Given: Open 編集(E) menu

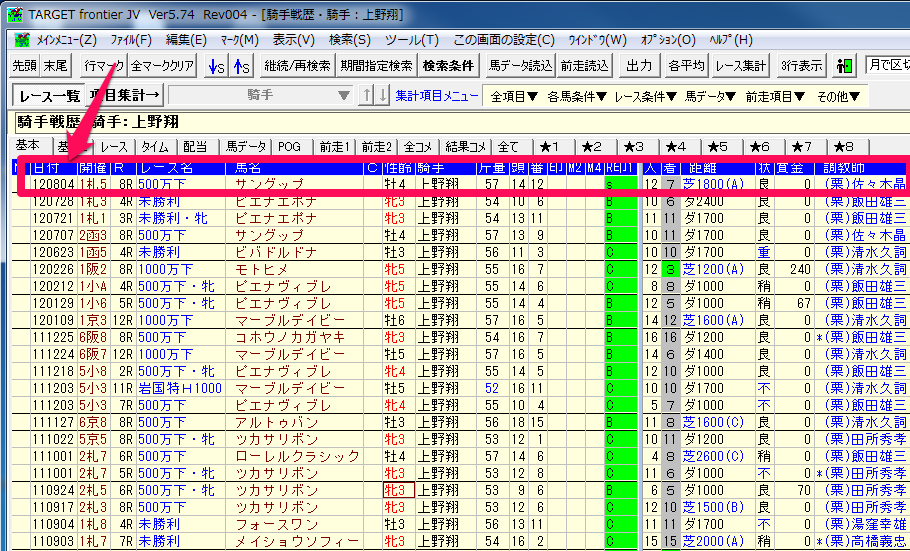Looking at the screenshot, I should coord(186,40).
